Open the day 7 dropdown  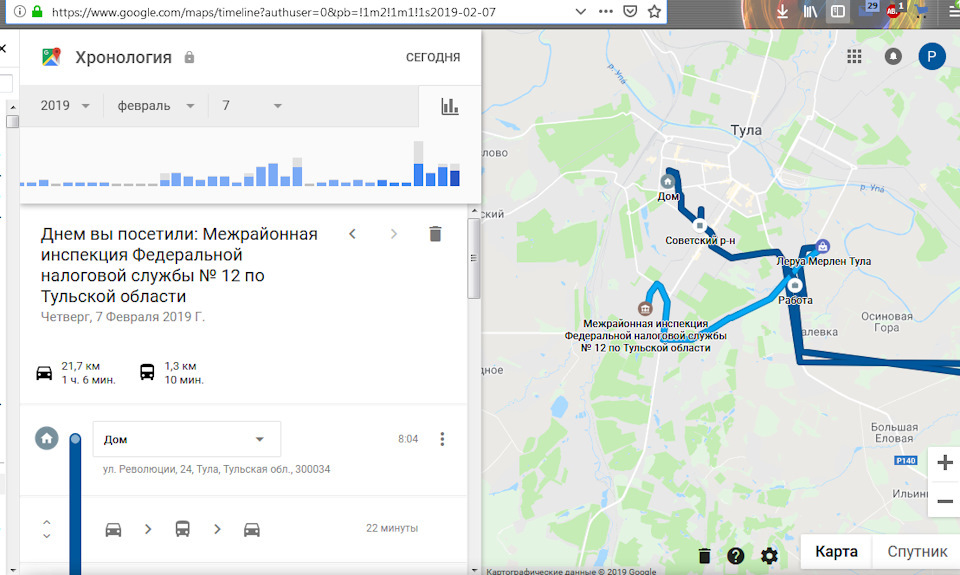pyautogui.click(x=252, y=106)
